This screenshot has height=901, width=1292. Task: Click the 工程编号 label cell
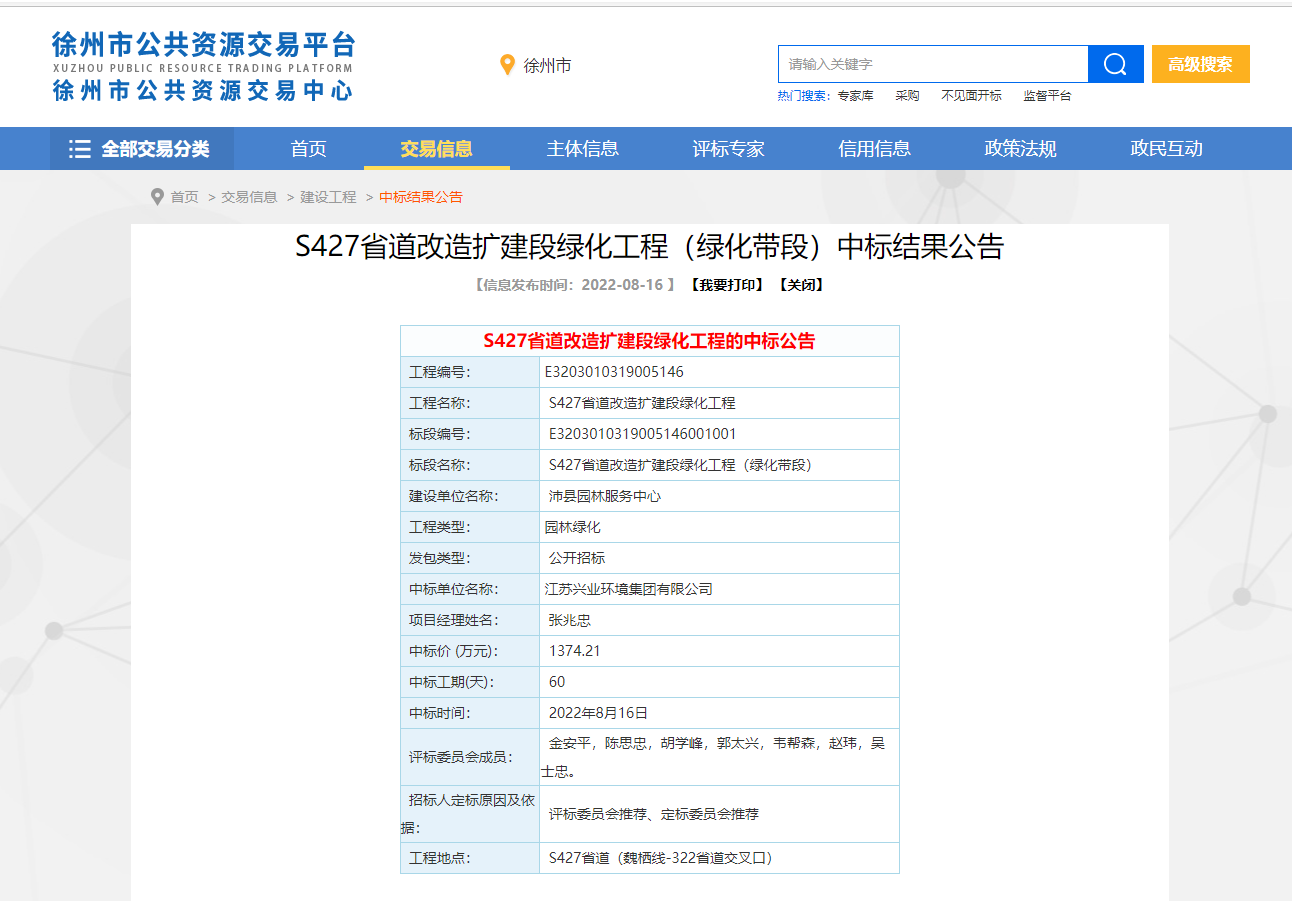(x=470, y=372)
